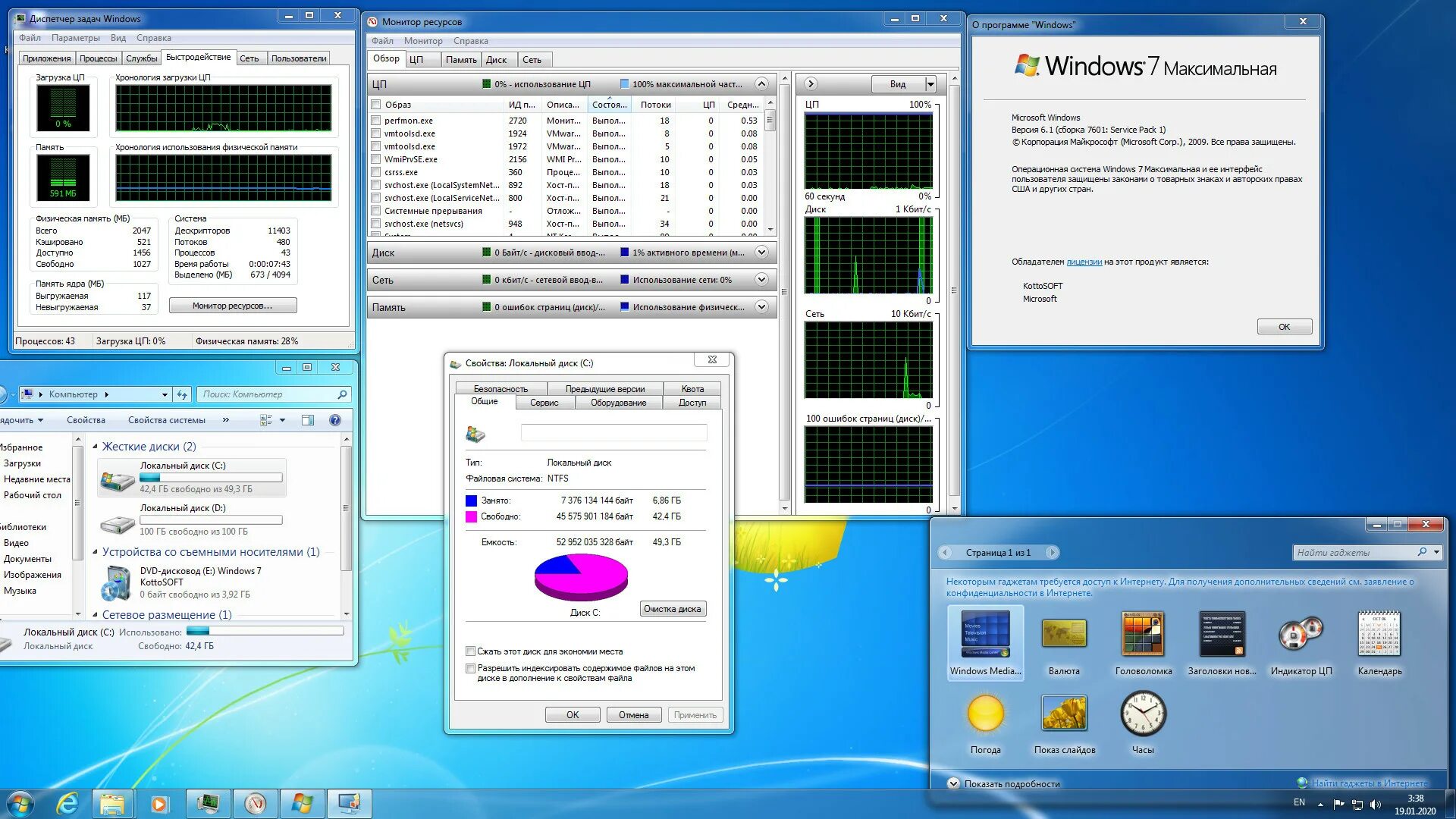Expand the Disk section in Resource Monitor
Viewport: 1456px width, 819px height.
click(761, 253)
